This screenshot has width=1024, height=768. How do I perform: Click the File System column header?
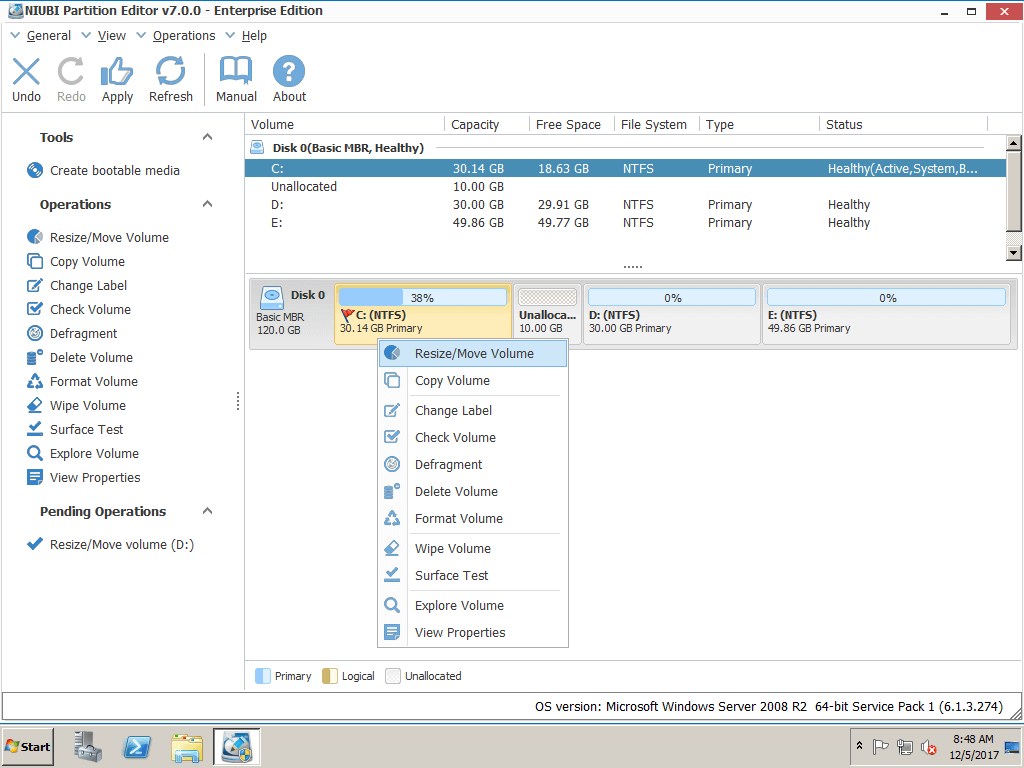click(x=656, y=124)
